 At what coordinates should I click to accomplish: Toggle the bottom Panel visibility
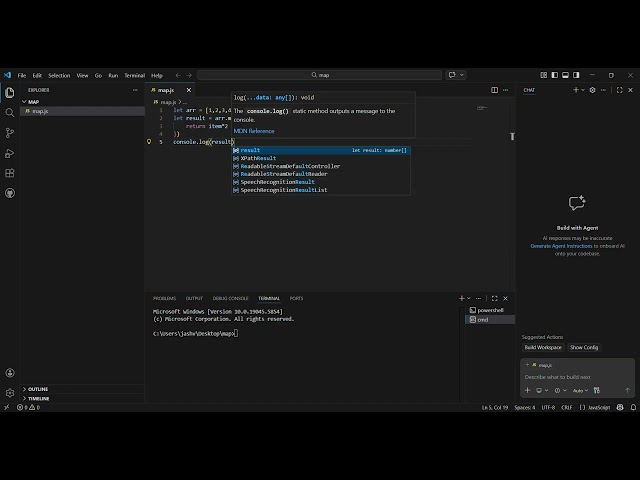point(565,75)
